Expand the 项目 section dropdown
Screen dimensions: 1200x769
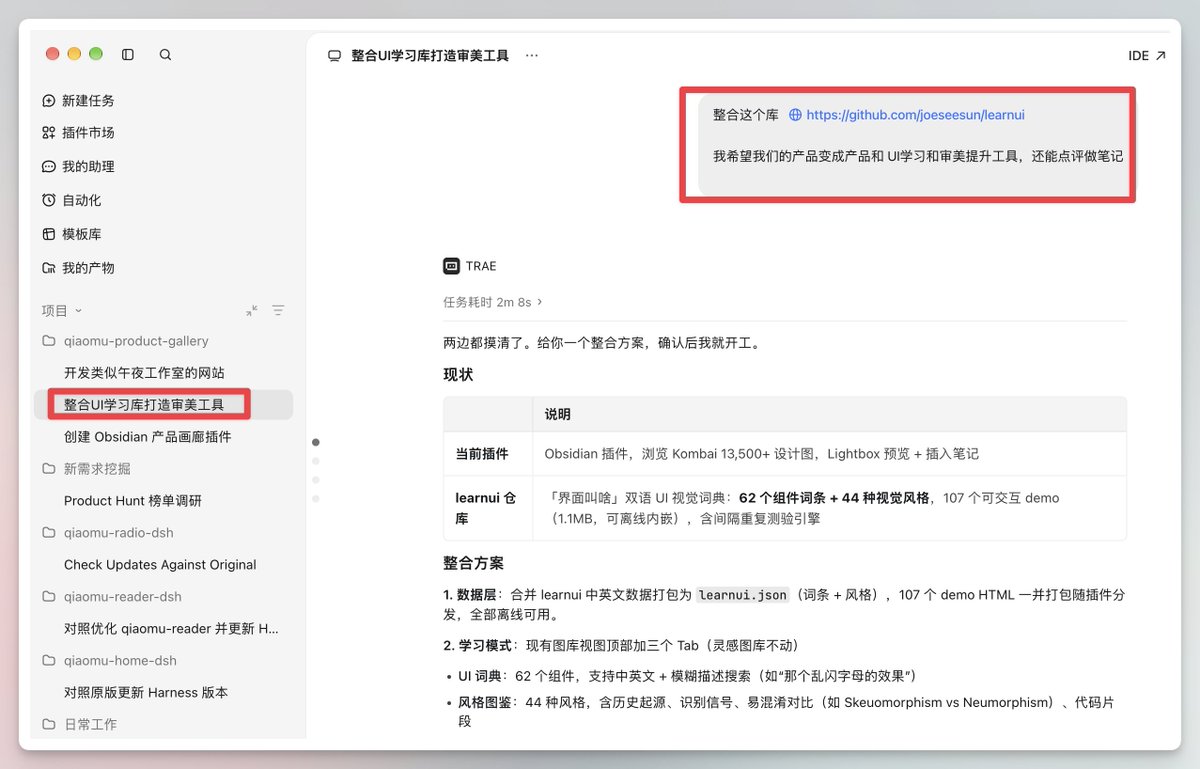tap(62, 311)
